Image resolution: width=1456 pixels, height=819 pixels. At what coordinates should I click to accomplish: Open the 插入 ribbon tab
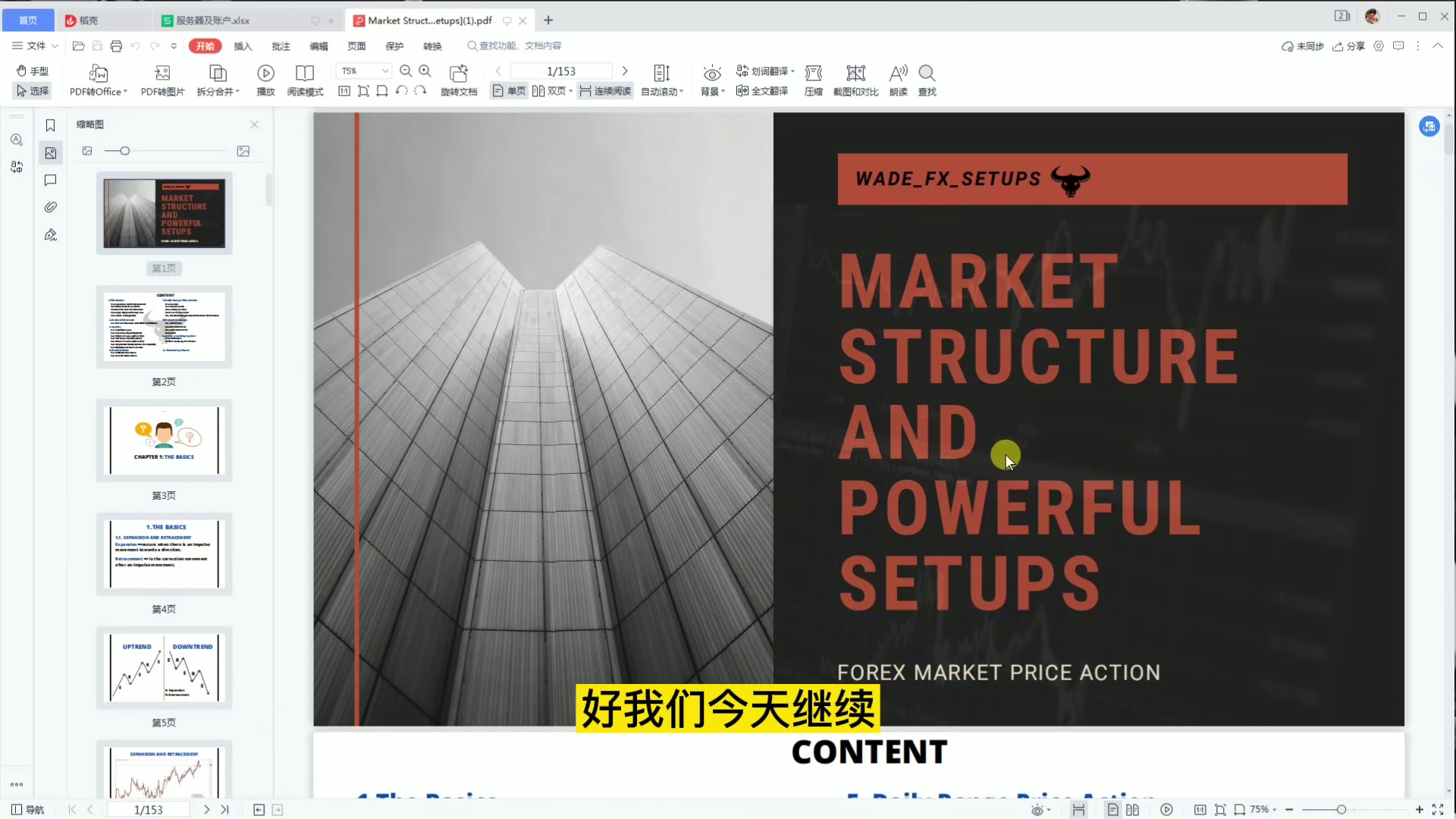pos(243,46)
